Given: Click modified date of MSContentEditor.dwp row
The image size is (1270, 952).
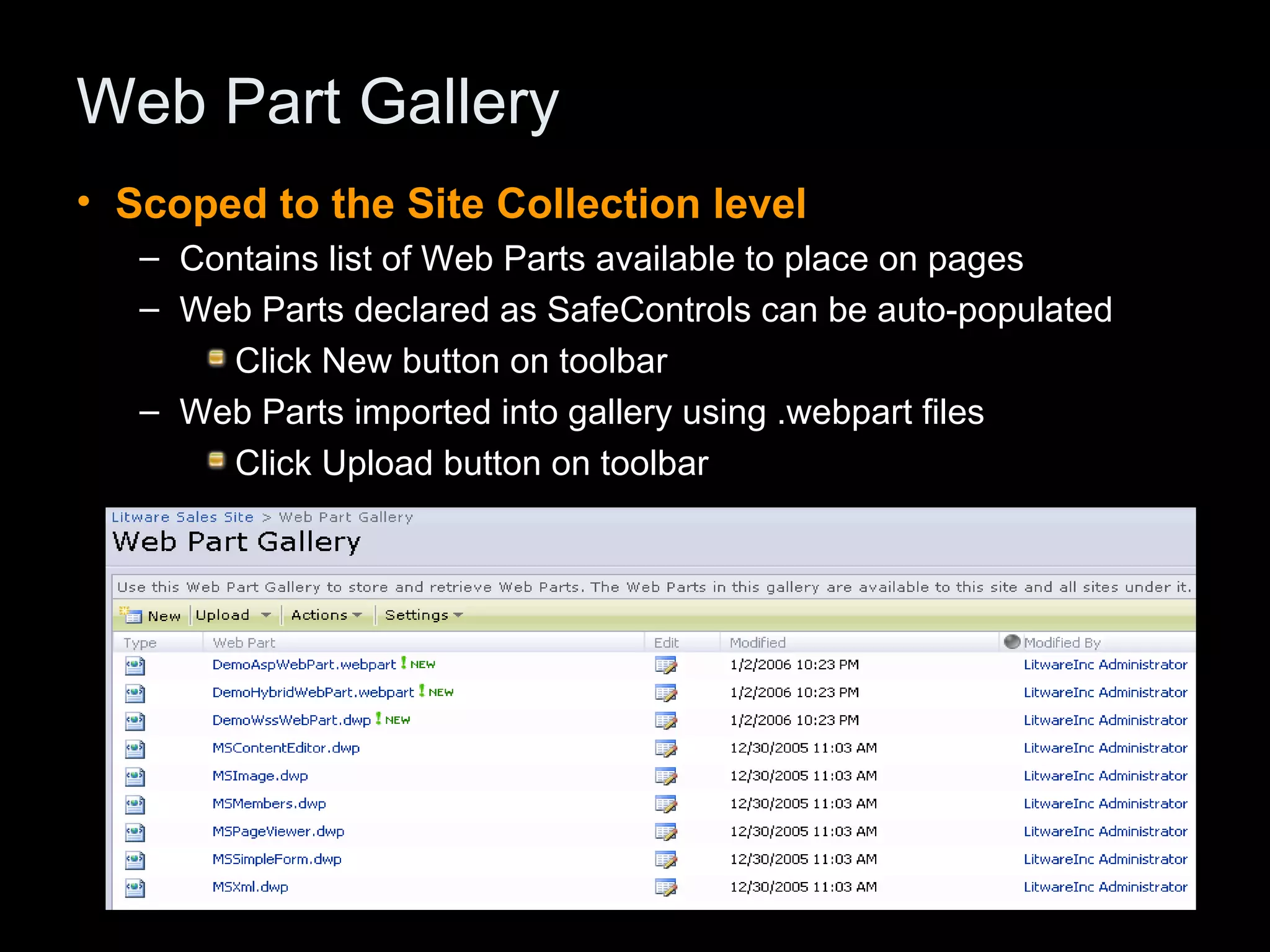Looking at the screenshot, I should coord(803,748).
